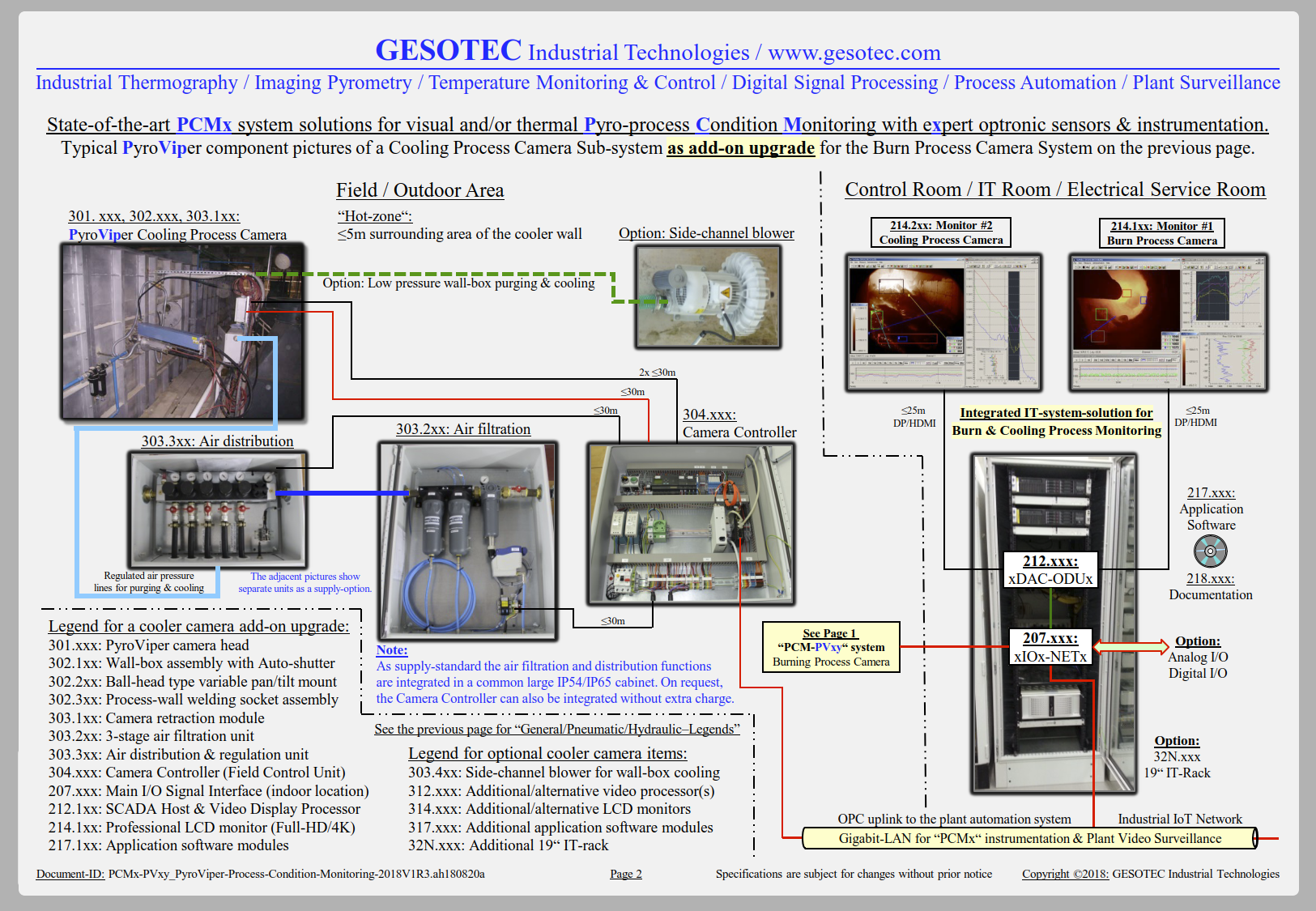Click legend row '212.1xx: SCADA Host & Video Display Processor'

pos(204,809)
